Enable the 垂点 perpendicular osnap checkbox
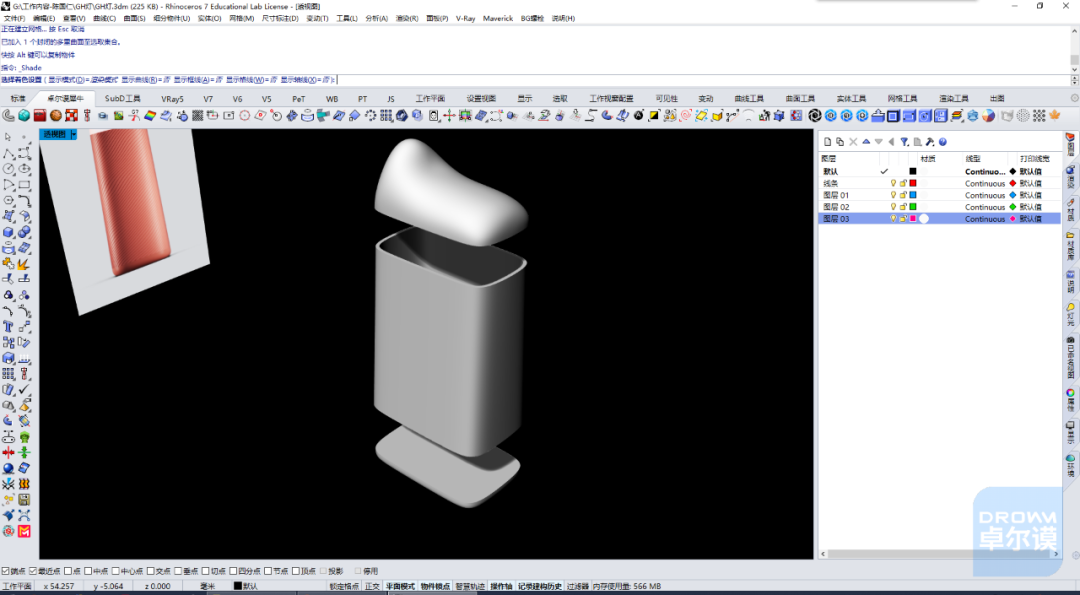This screenshot has width=1080, height=595. click(178, 571)
